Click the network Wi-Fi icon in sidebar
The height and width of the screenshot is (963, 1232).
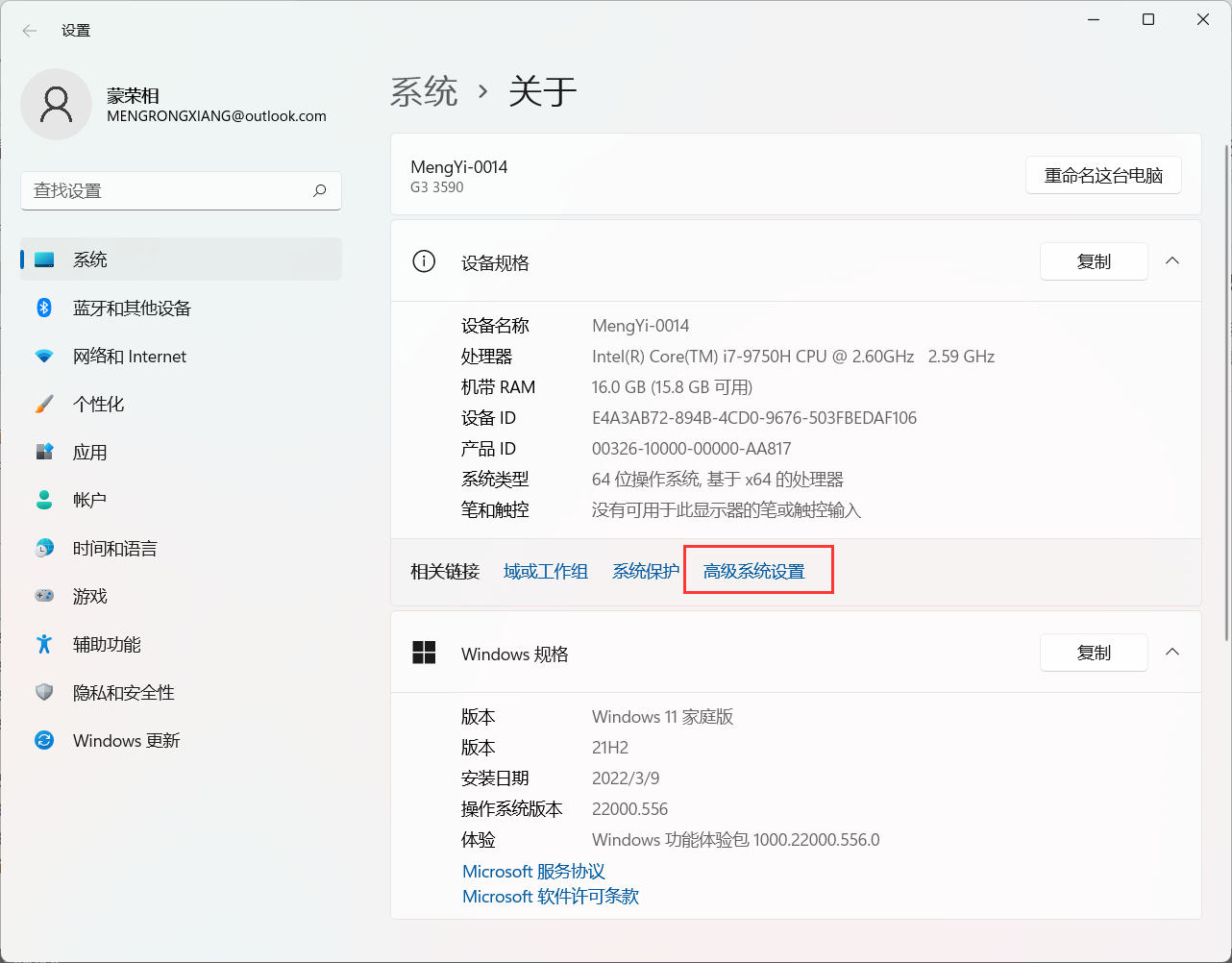point(44,356)
